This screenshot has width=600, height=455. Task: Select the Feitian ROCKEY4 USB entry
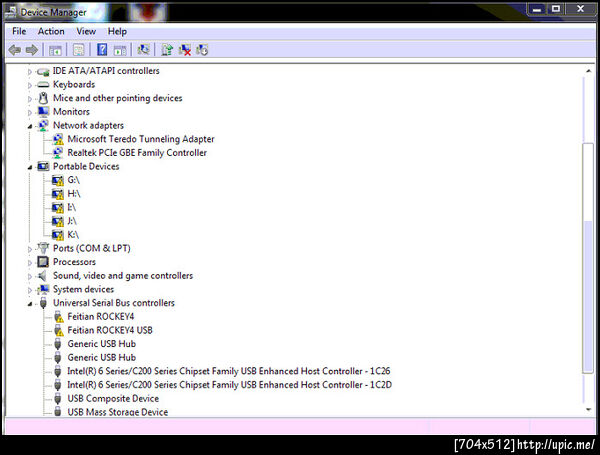click(x=110, y=330)
